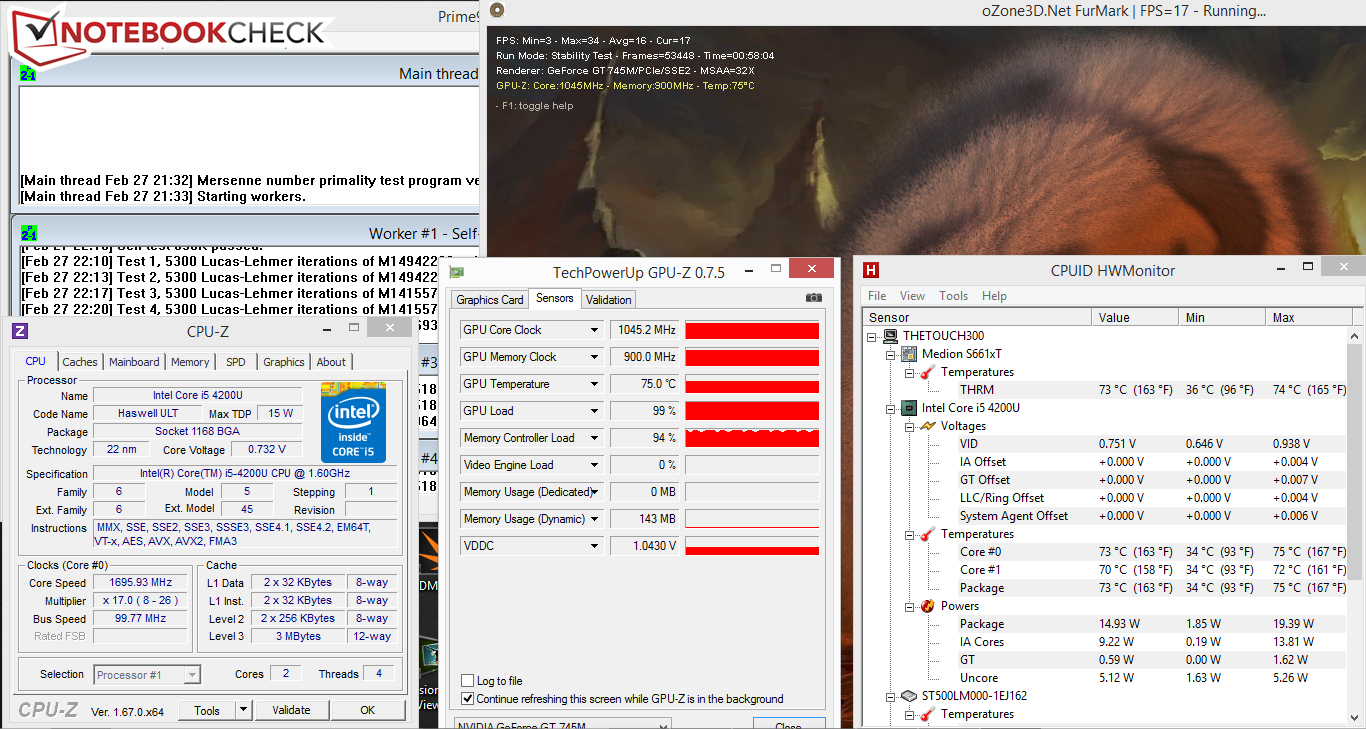Viewport: 1366px width, 729px height.
Task: Open the GPU Core Clock sensor dropdown
Action: pos(595,330)
